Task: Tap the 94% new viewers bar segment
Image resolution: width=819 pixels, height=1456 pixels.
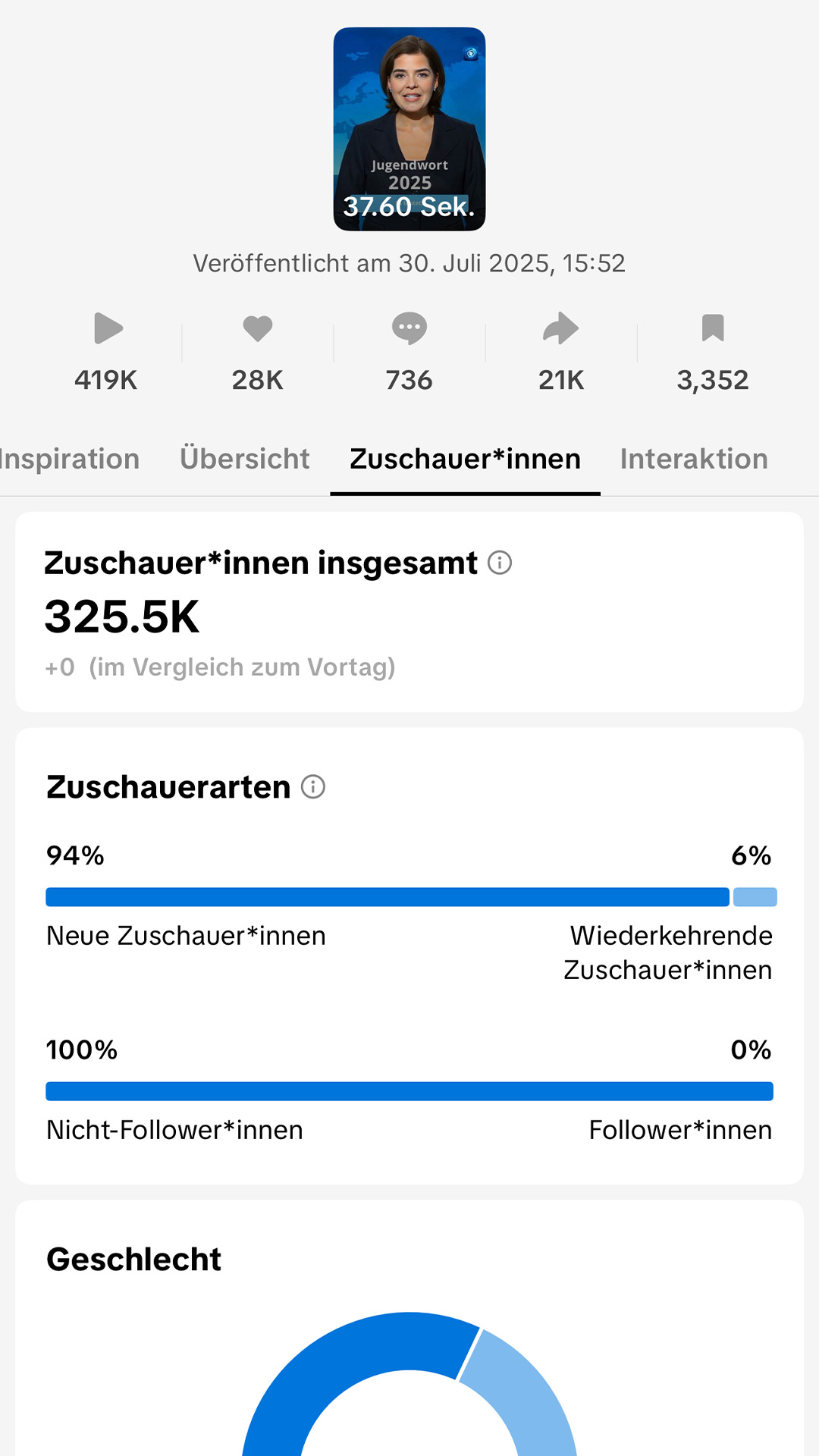Action: 388,897
